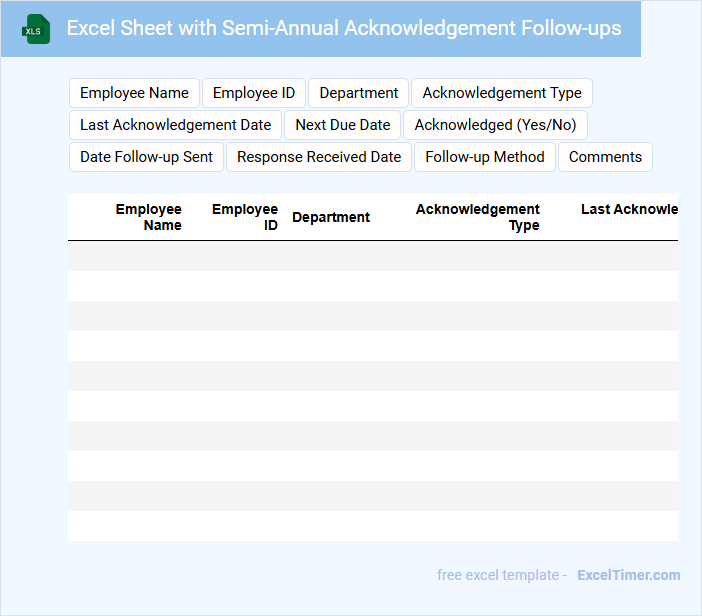The height and width of the screenshot is (616, 702).
Task: Click the Employee Name column header
Action: pos(149,217)
